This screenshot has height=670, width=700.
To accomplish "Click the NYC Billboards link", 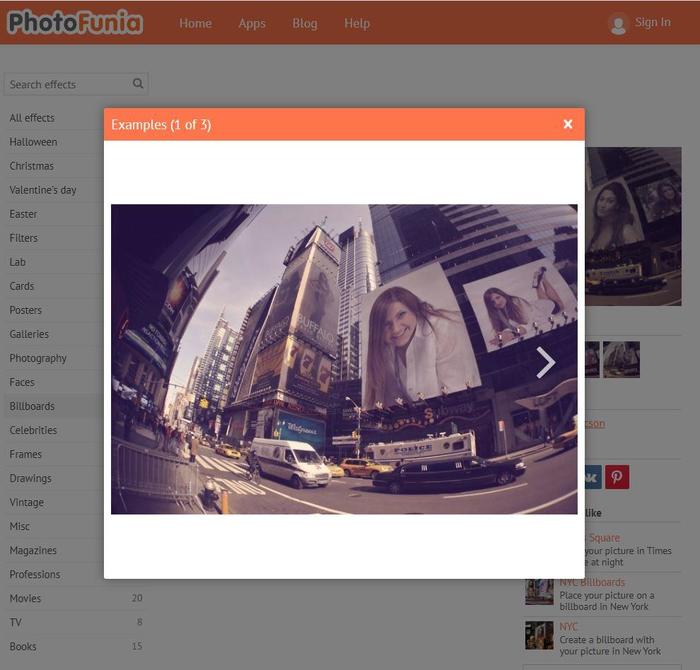I will (x=592, y=582).
